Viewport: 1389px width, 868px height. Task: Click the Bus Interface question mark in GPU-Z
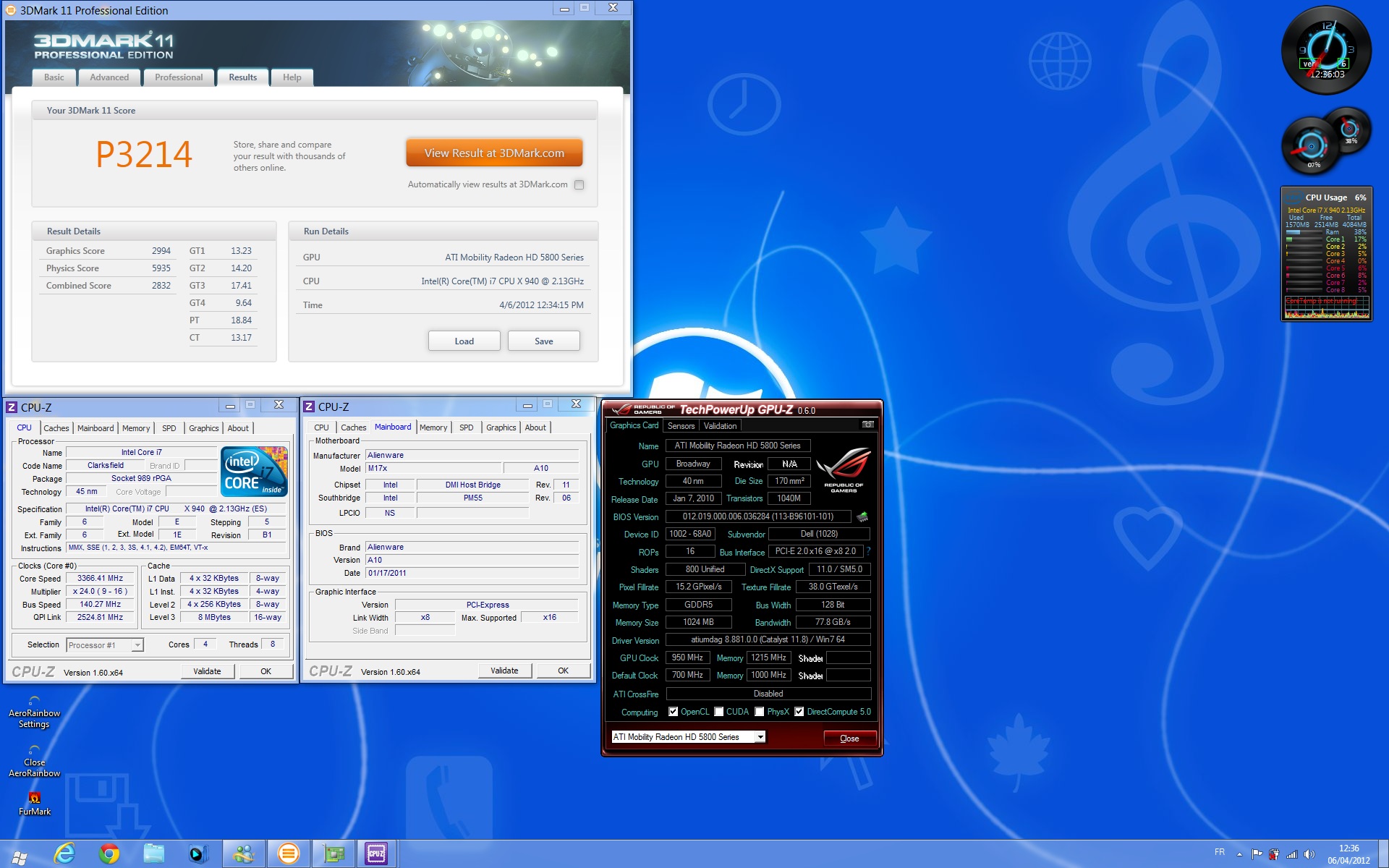coord(868,551)
